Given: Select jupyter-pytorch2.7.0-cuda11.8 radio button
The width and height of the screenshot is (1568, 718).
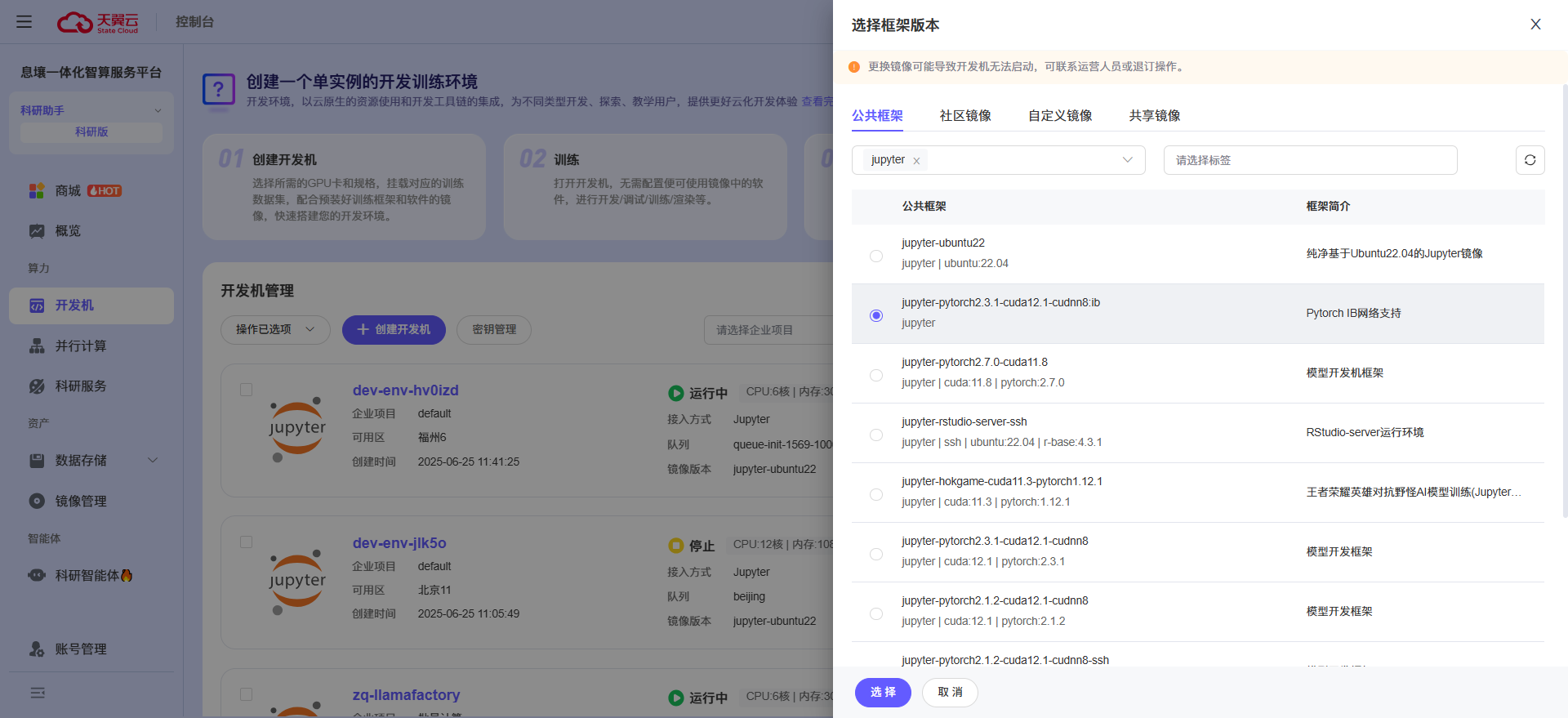Looking at the screenshot, I should [x=876, y=375].
